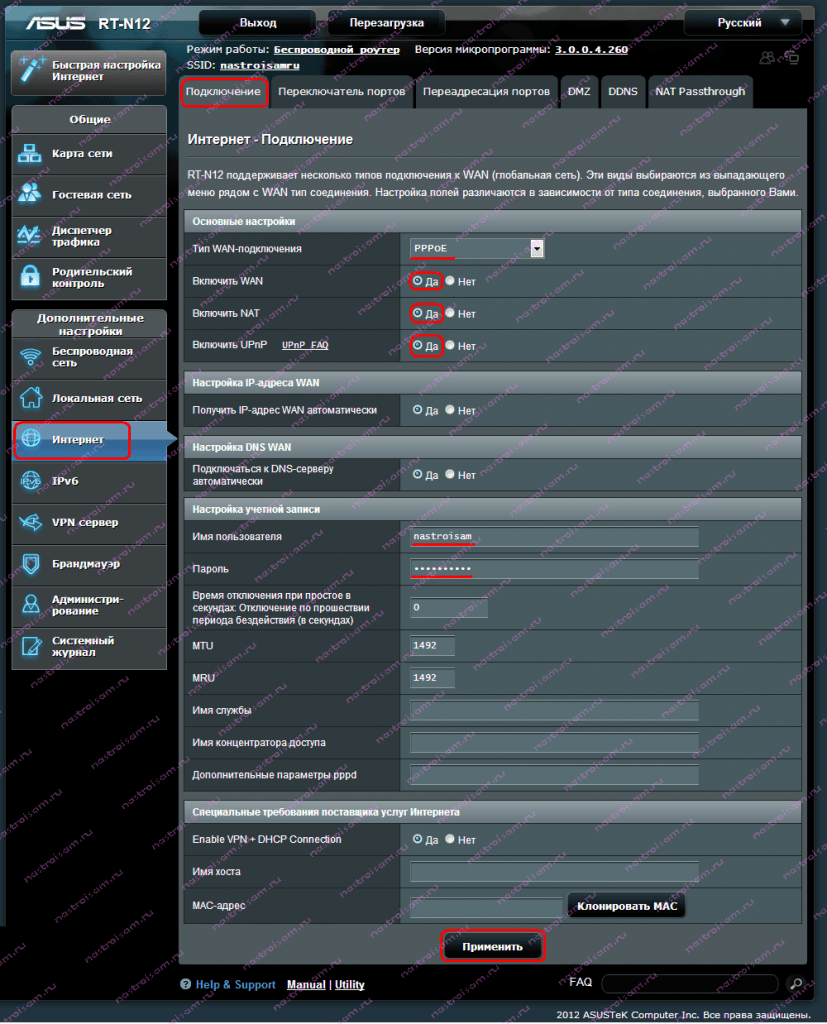Image resolution: width=827 pixels, height=1024 pixels.
Task: Set Включить UPnP to Нет
Action: tap(450, 345)
